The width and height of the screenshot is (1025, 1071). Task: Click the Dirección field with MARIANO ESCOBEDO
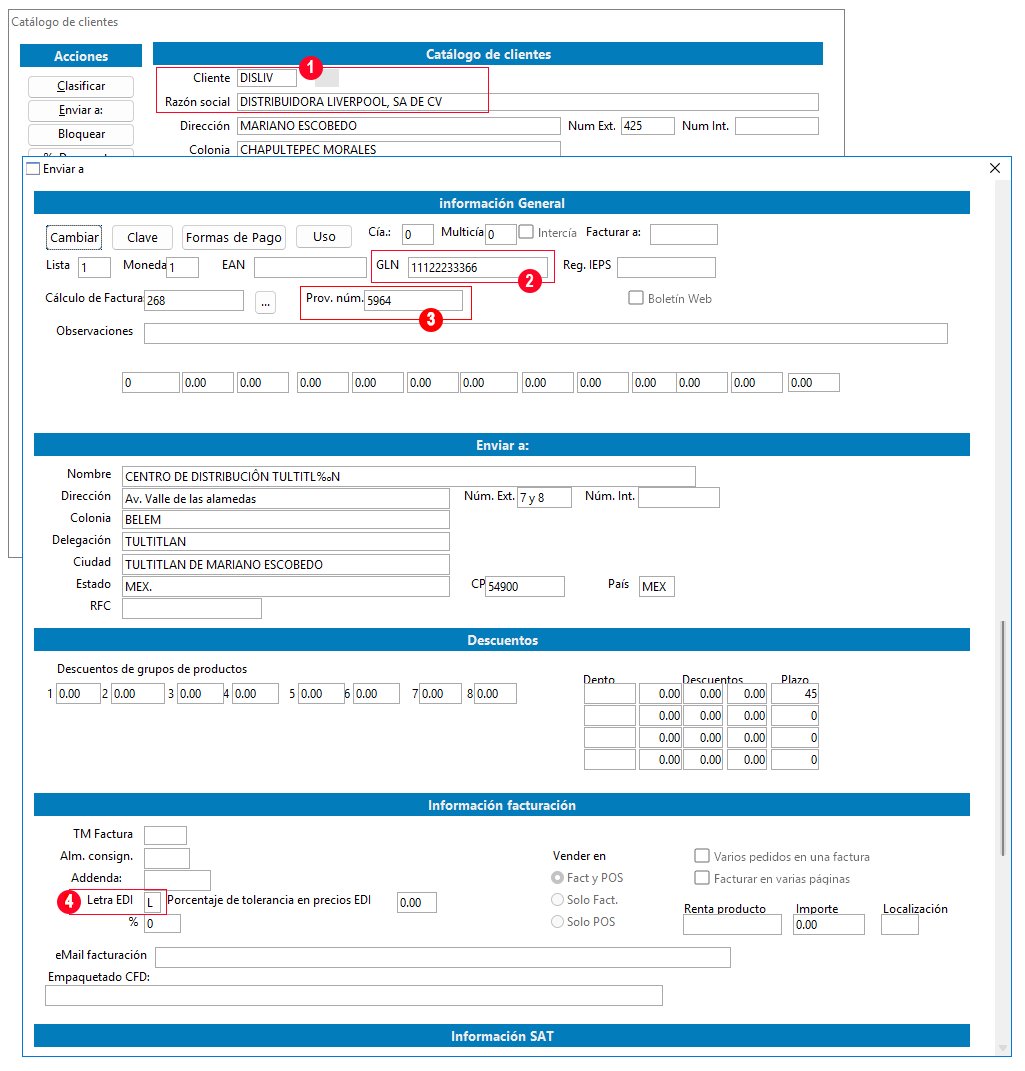coord(399,126)
